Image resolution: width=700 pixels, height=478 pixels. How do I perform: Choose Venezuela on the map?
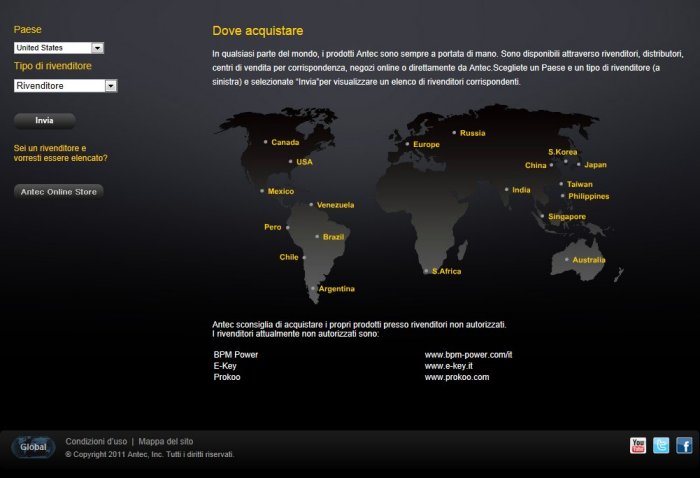click(335, 205)
